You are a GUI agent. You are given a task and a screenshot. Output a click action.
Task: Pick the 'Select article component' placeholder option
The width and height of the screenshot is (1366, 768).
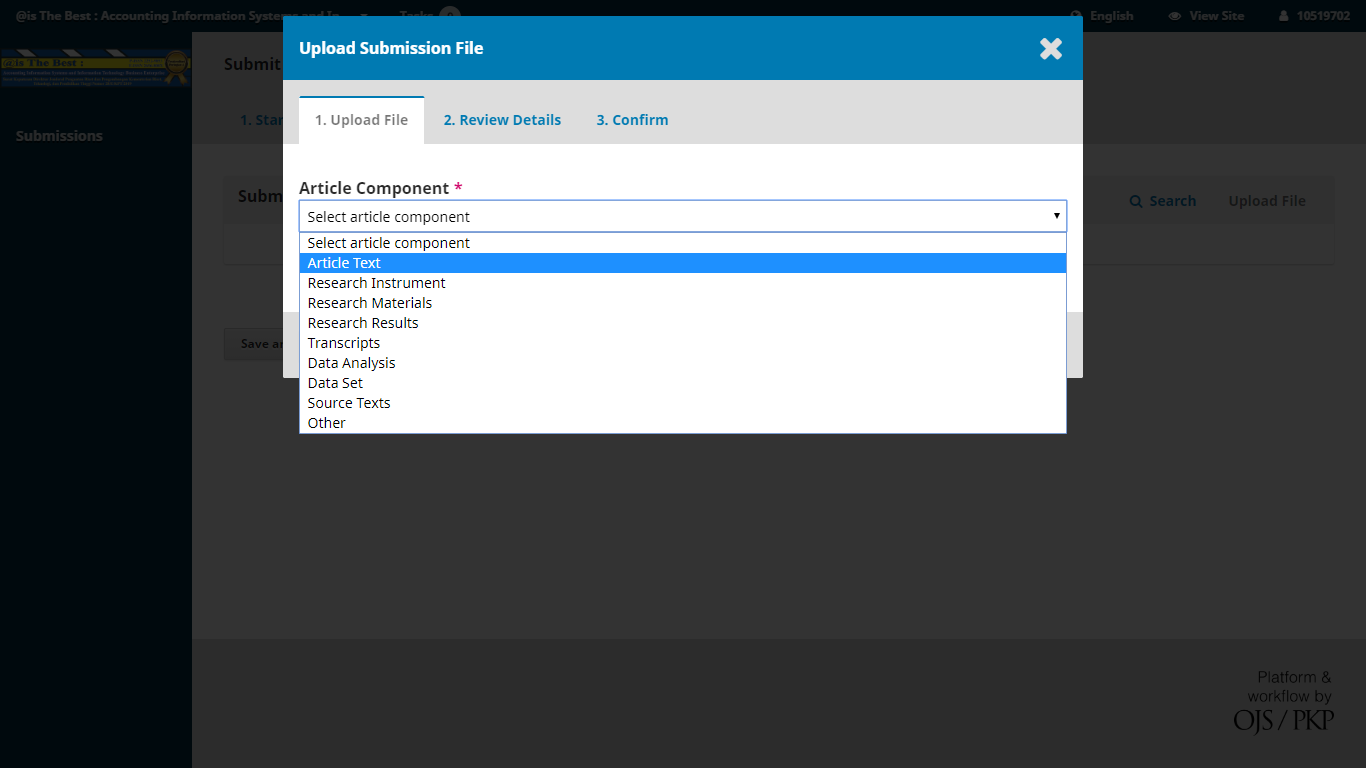[x=683, y=243]
